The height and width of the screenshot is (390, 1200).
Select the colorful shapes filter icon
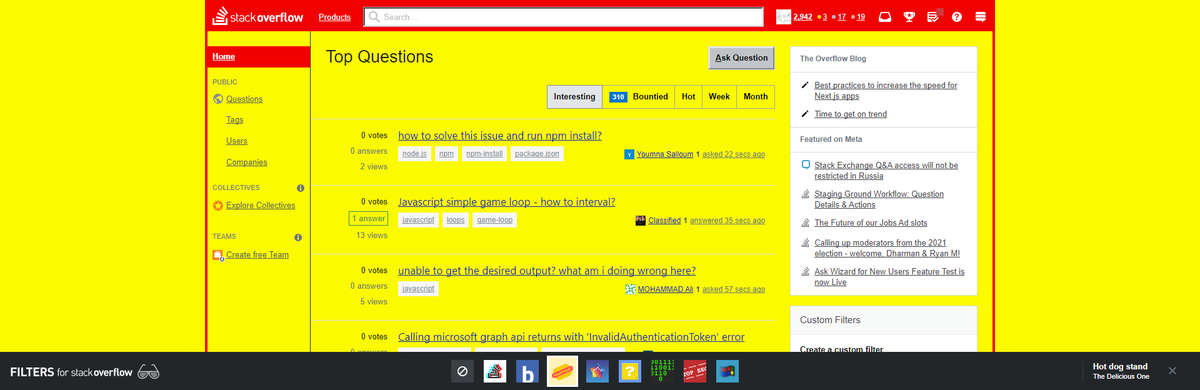pyautogui.click(x=598, y=371)
